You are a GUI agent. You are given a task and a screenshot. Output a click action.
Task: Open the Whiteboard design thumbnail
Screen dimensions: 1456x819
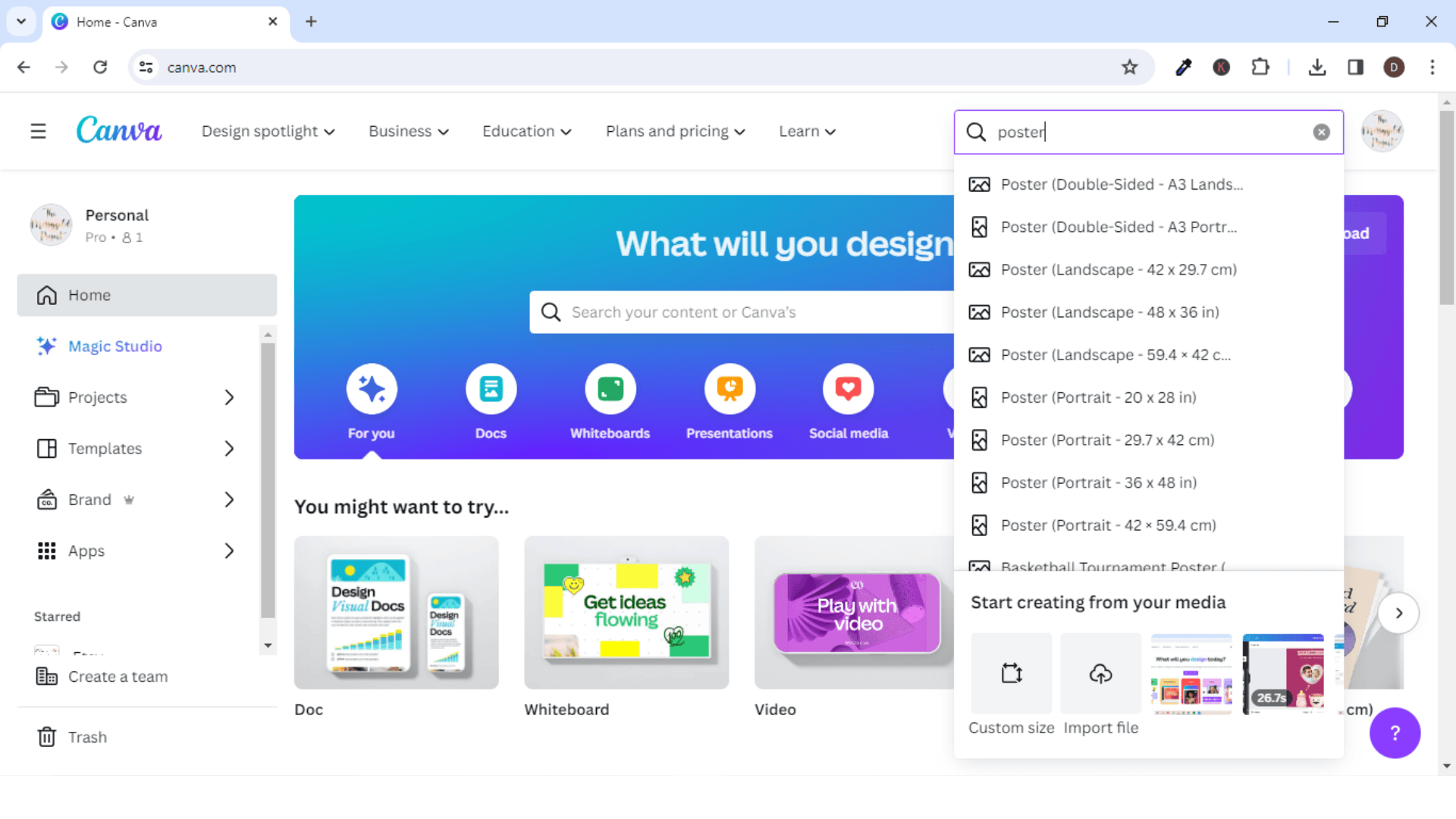(626, 613)
